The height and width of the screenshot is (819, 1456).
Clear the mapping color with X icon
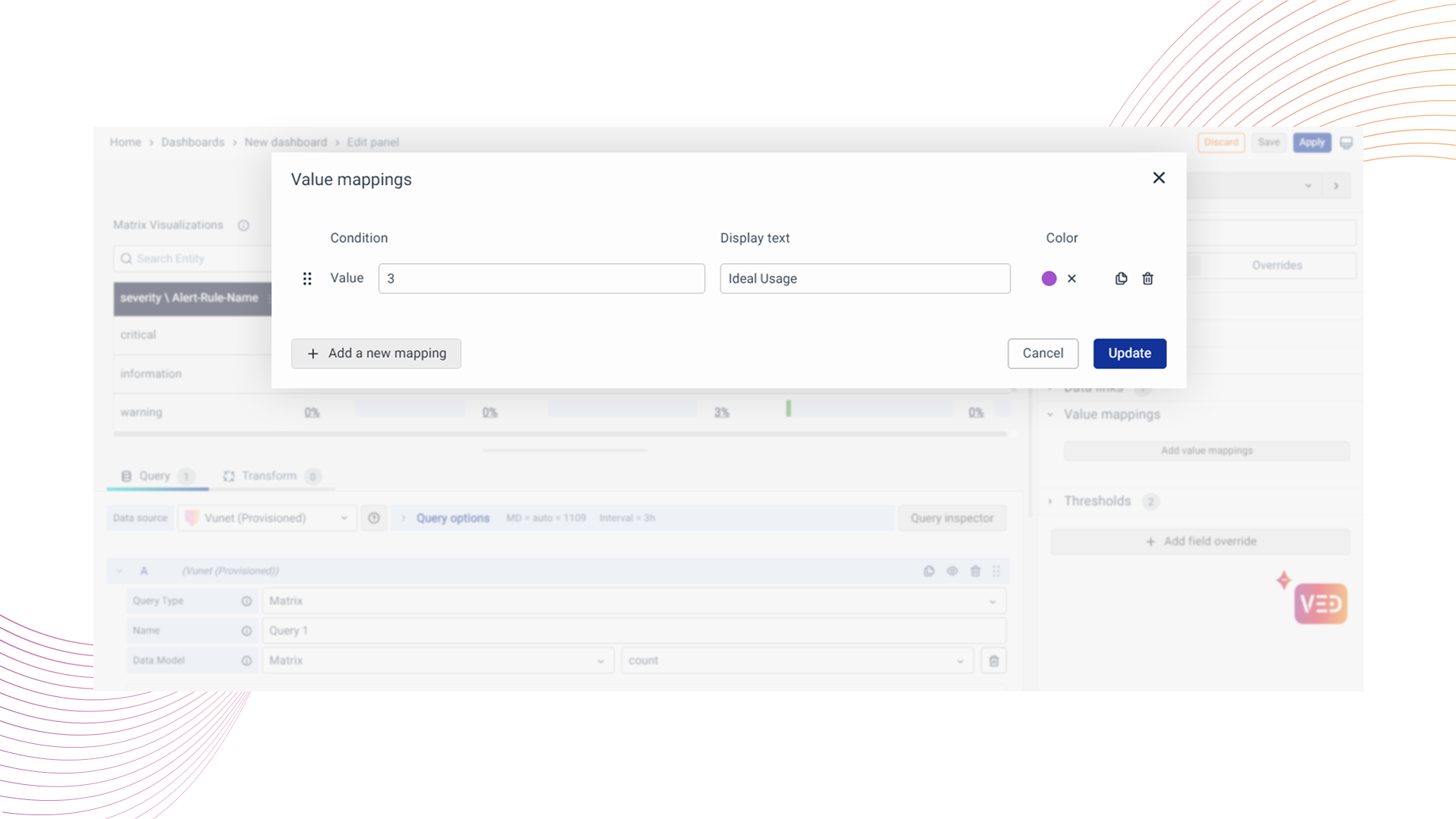tap(1072, 278)
